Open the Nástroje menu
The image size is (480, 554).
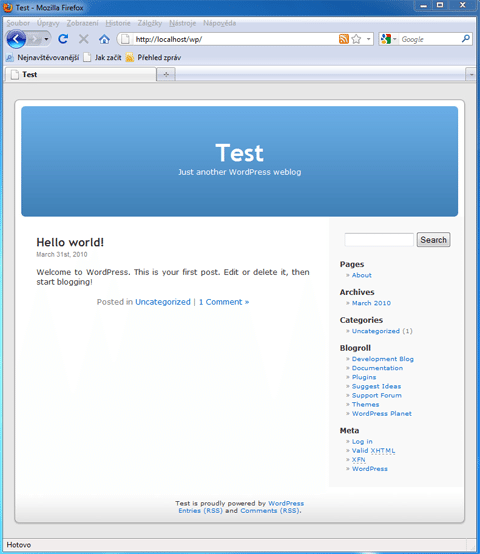pyautogui.click(x=183, y=23)
